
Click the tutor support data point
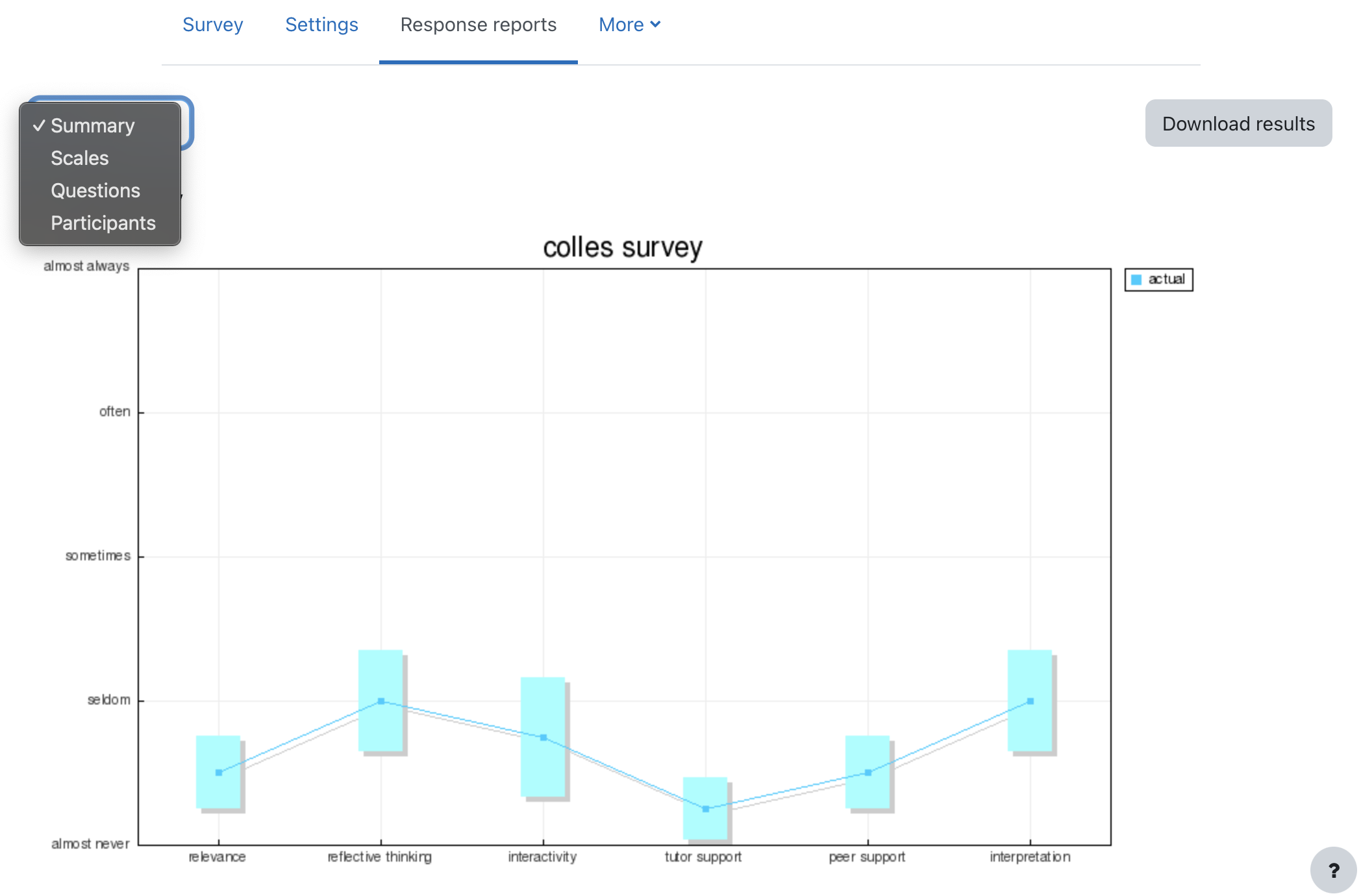(x=706, y=808)
